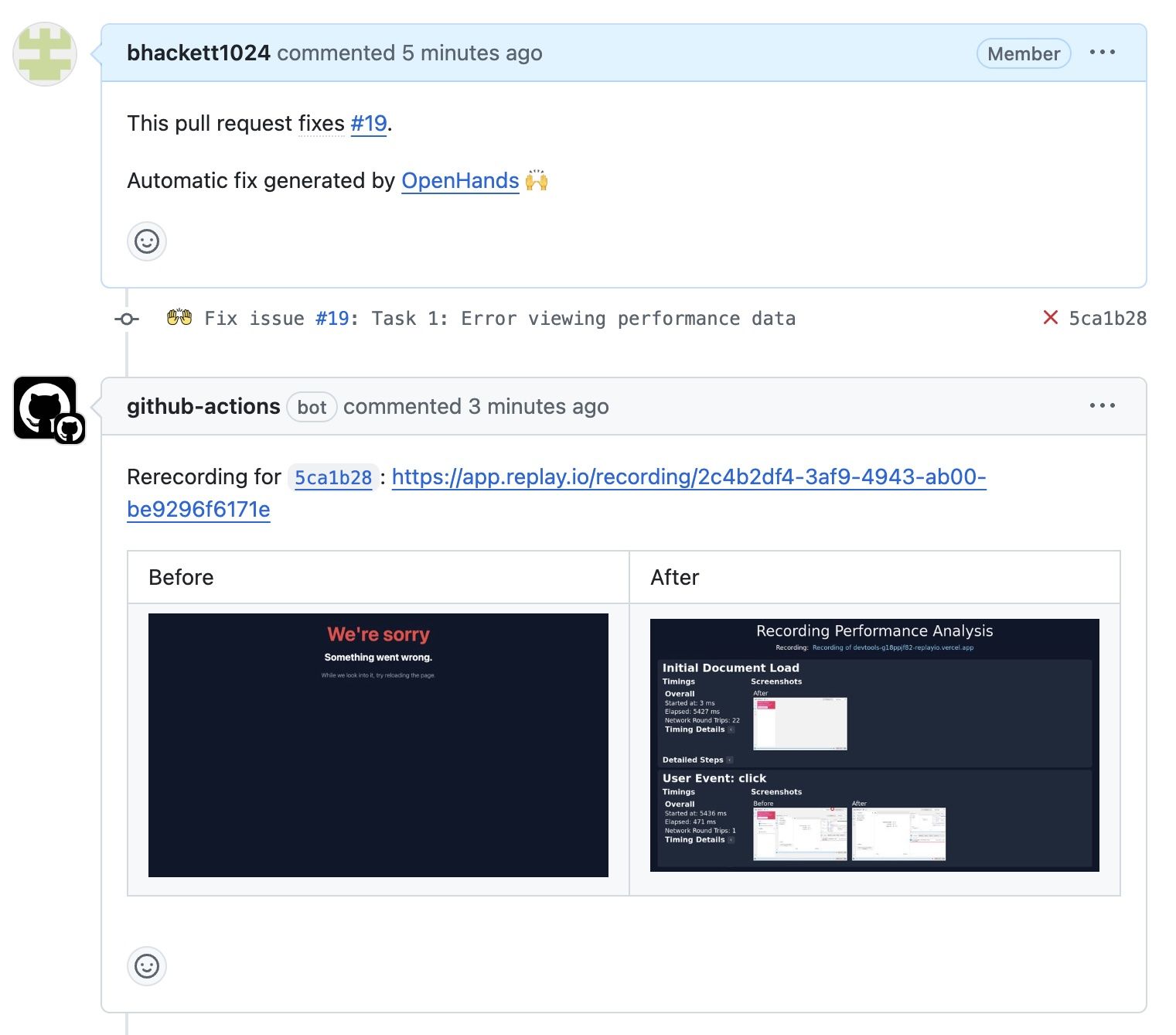Screen dimensions: 1176x1035
Task: Click the bot label badge
Action: click(x=312, y=407)
